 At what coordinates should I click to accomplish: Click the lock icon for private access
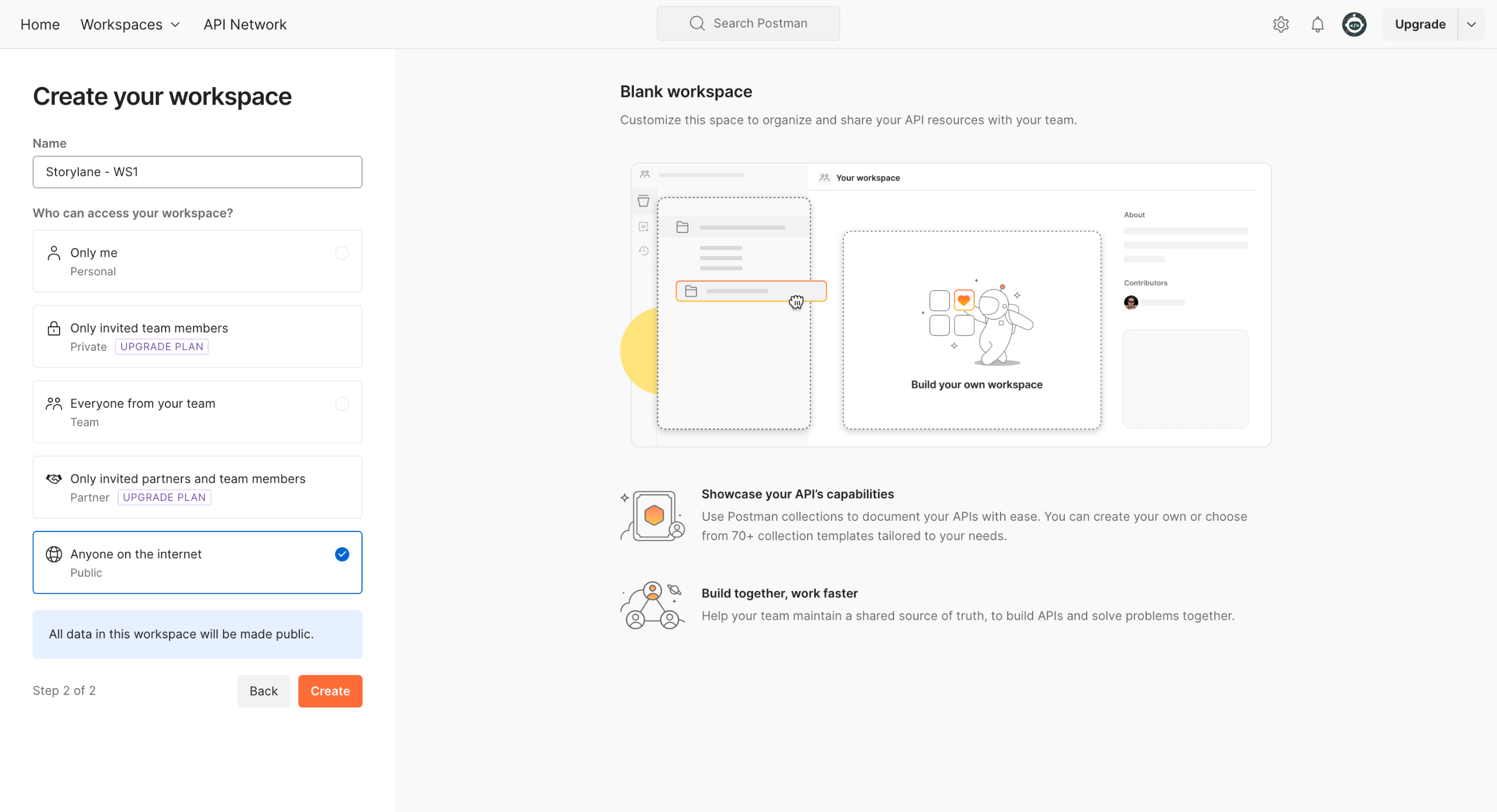54,329
